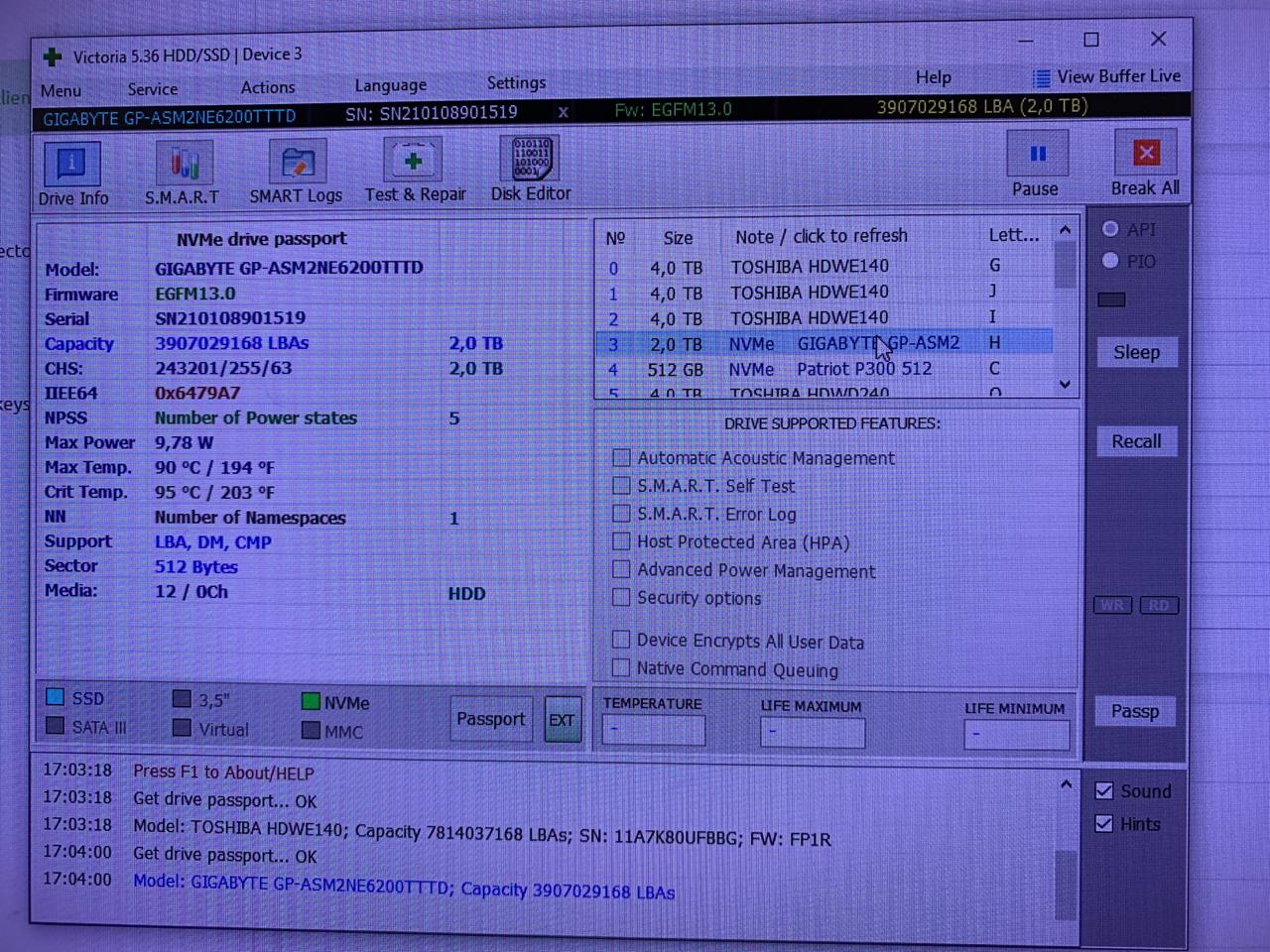Screen dimensions: 1270x952
Task: Open the Actions menu
Action: tap(268, 87)
